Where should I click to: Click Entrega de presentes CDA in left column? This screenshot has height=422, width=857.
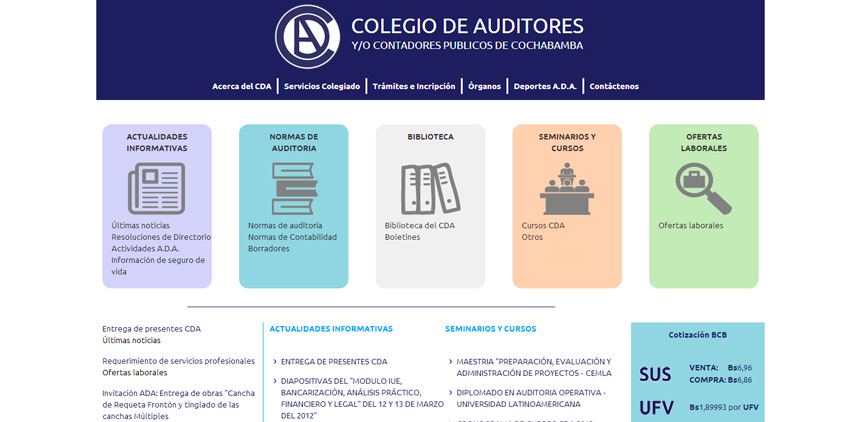pyautogui.click(x=151, y=329)
